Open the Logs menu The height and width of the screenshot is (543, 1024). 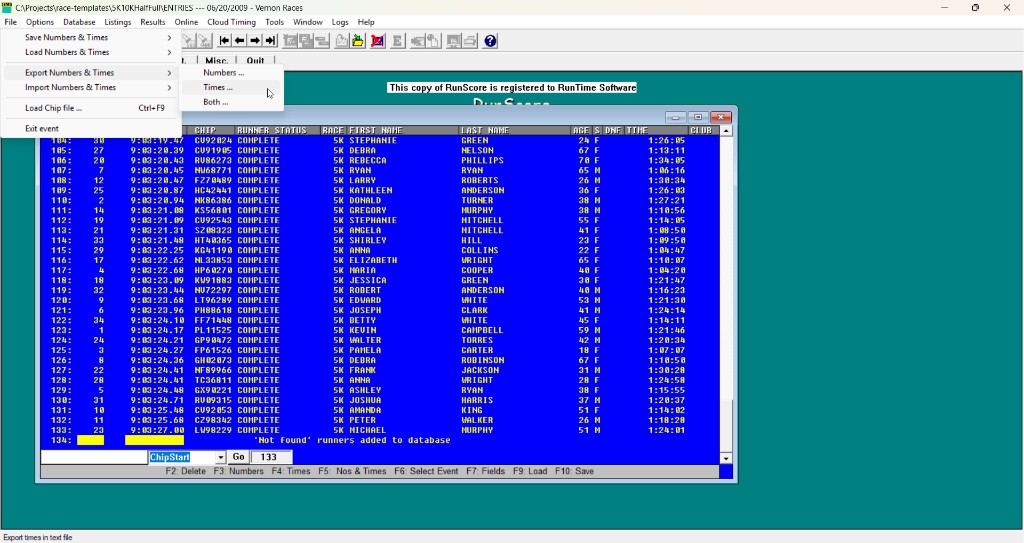340,22
